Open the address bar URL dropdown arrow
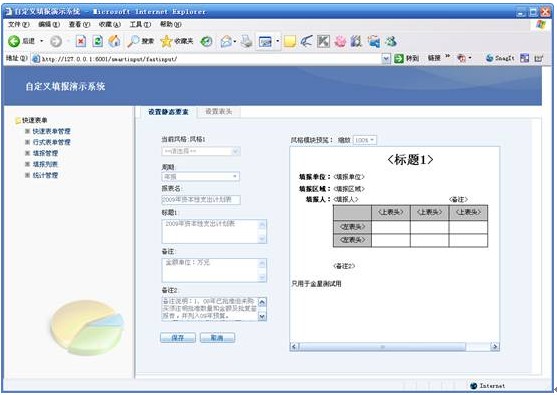This screenshot has height=395, width=557. pos(386,59)
